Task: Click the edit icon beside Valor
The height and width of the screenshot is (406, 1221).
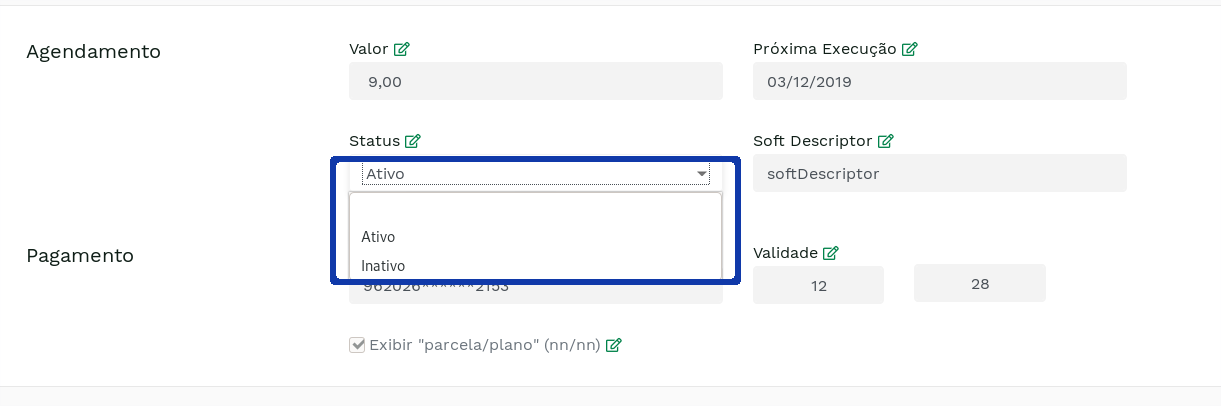Action: pos(402,49)
